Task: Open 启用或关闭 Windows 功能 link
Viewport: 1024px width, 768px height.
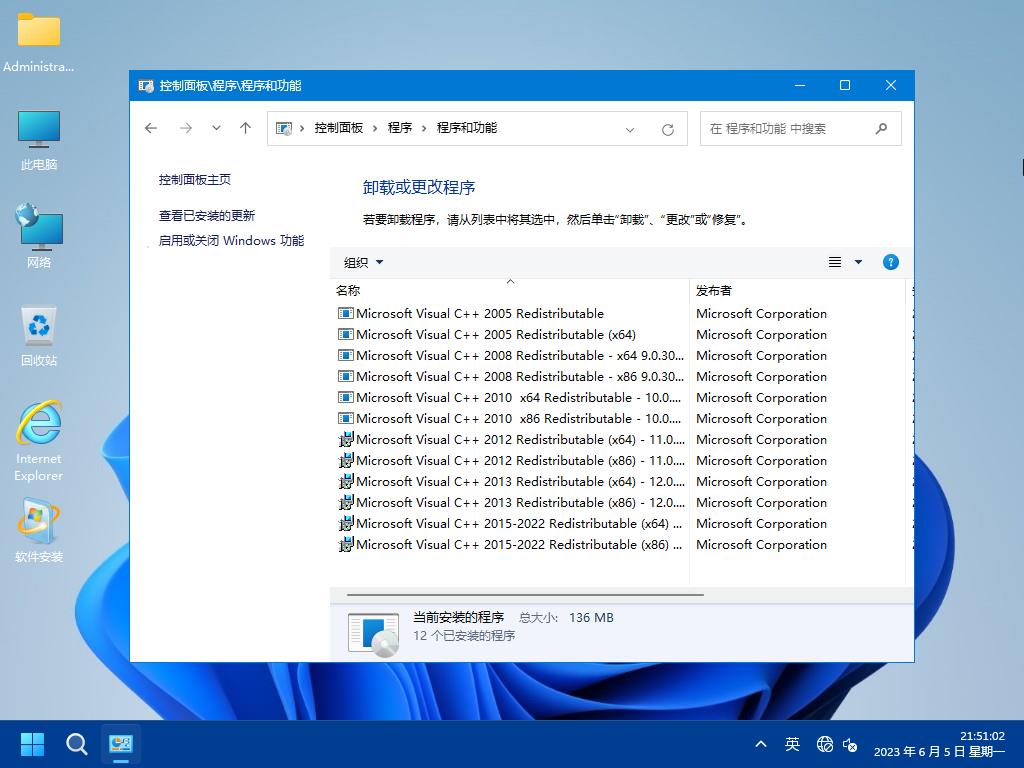Action: click(231, 240)
